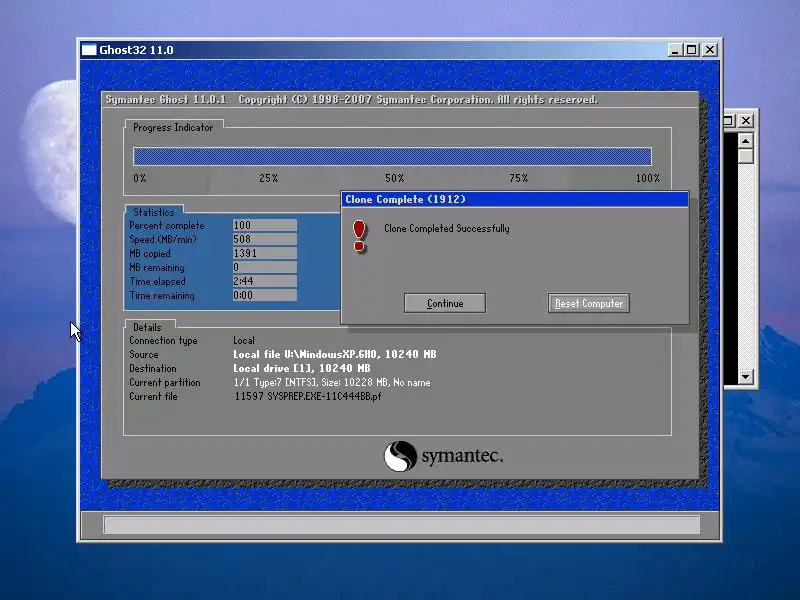Click the 25% progress marker label

coord(268,178)
